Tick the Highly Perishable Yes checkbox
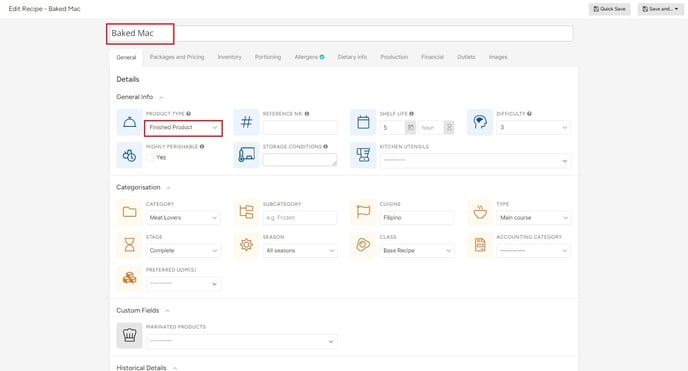The height and width of the screenshot is (371, 688). pyautogui.click(x=150, y=157)
